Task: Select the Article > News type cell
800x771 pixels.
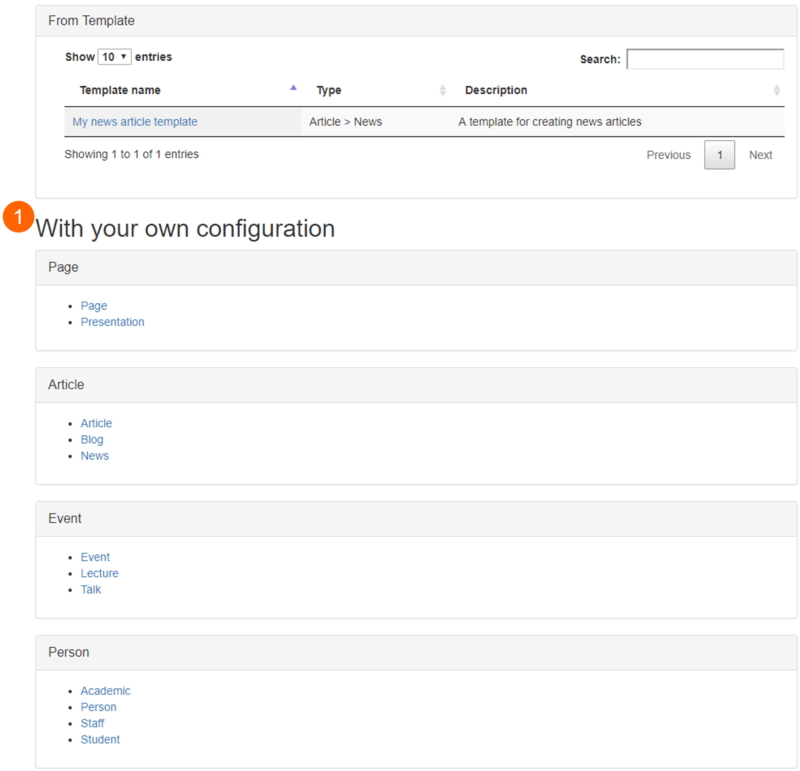Action: tap(345, 122)
